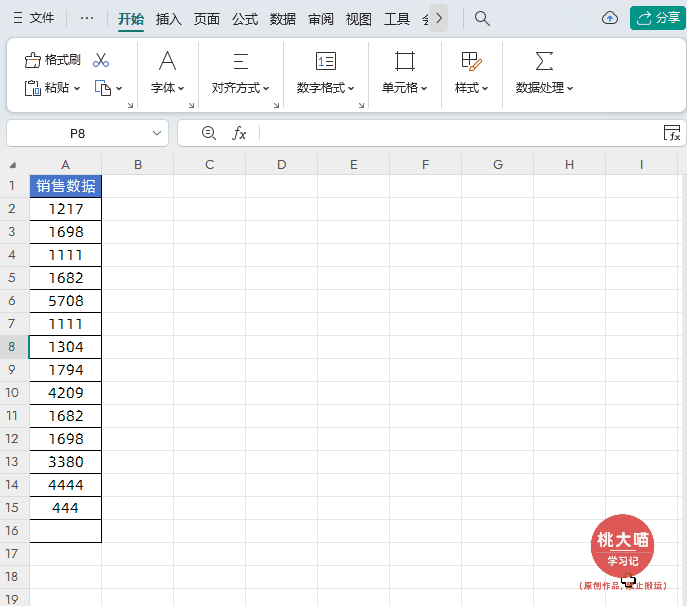Open the 视图 tab

(x=358, y=19)
